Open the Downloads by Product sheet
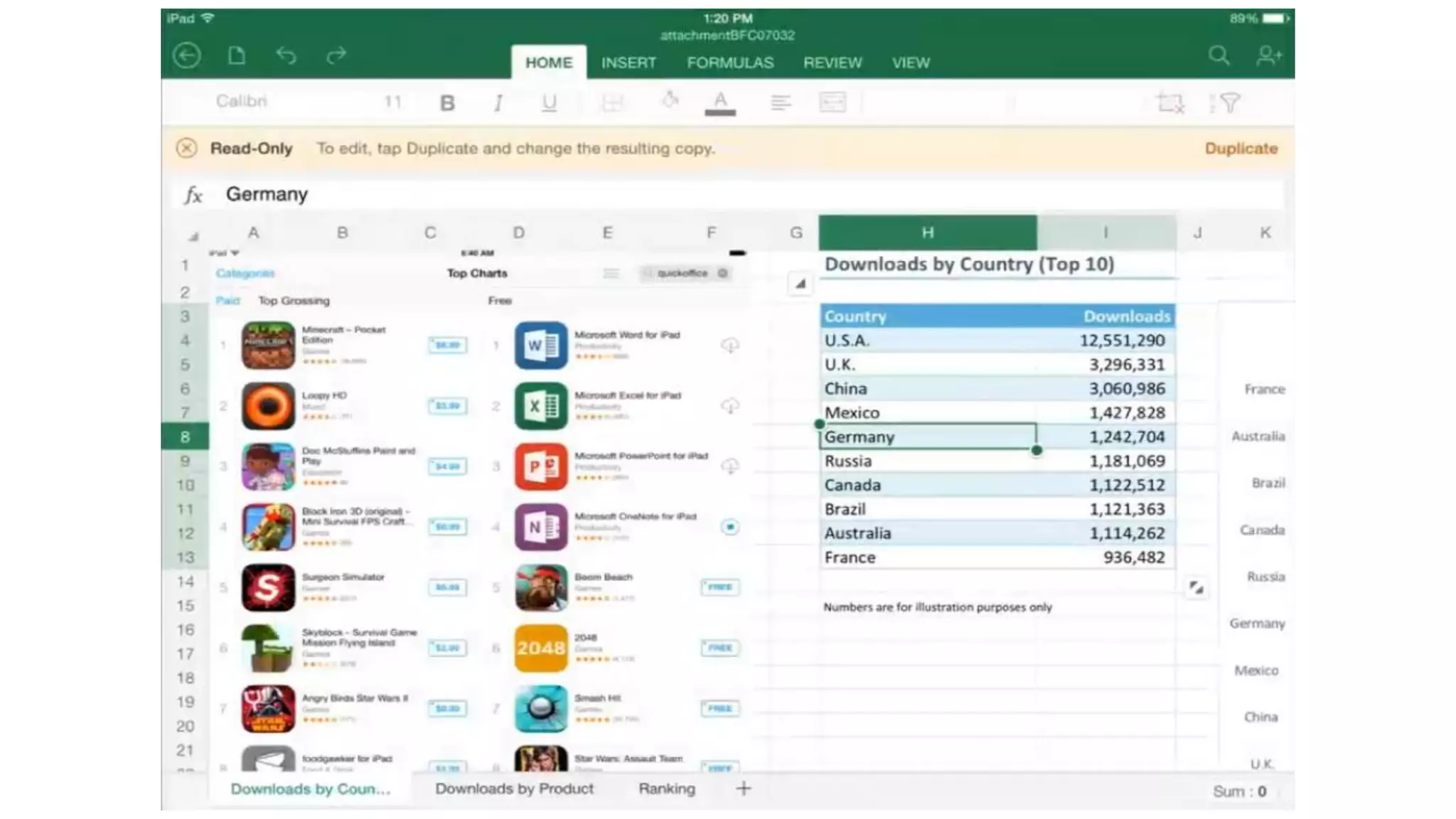1456x819 pixels. coord(514,788)
